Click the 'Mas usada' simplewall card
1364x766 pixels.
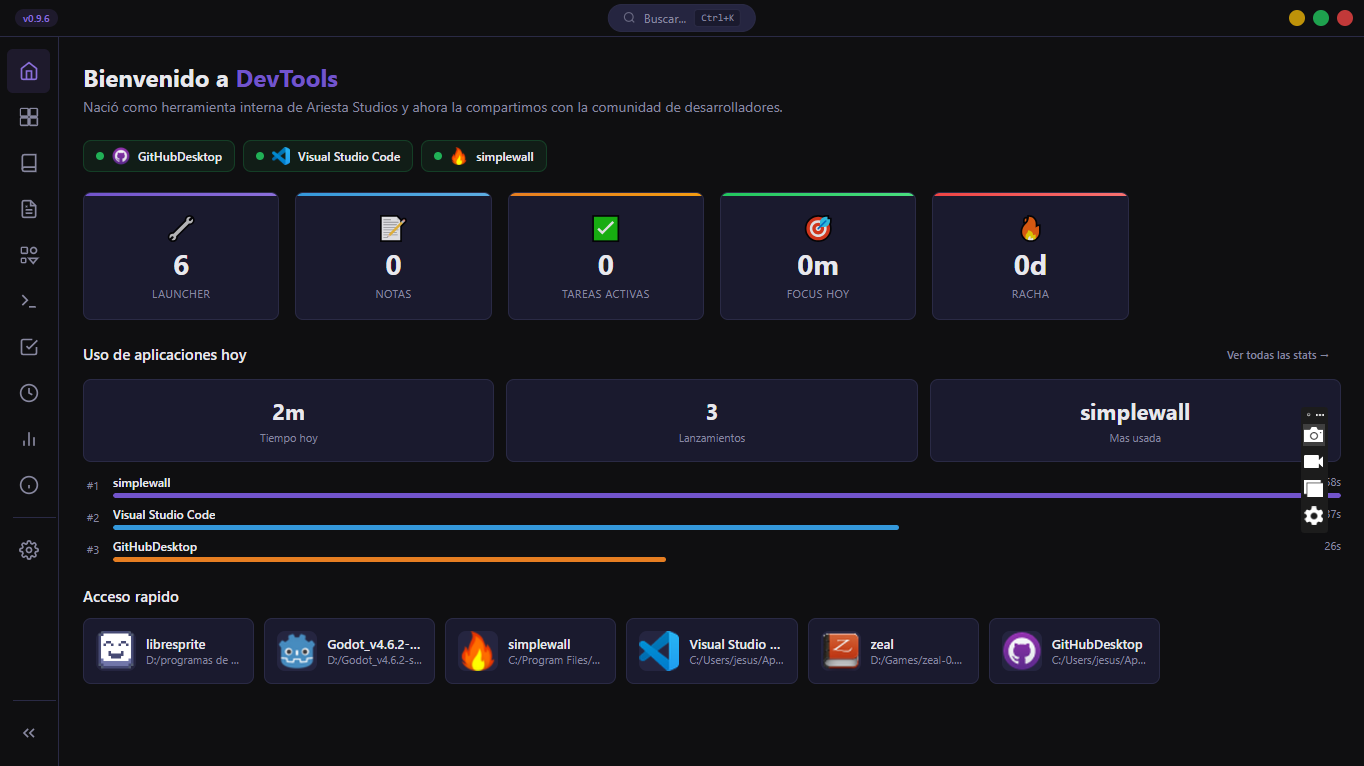click(x=1135, y=420)
